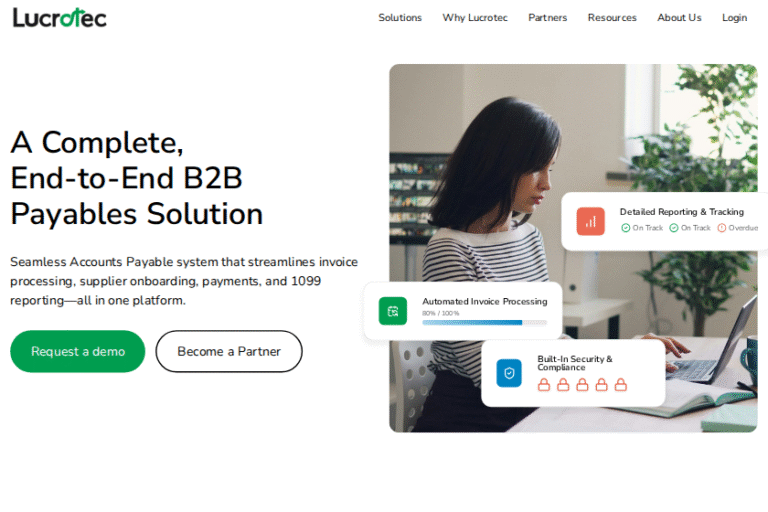The width and height of the screenshot is (768, 512).
Task: Click the green invoice processing icon
Action: 393,311
